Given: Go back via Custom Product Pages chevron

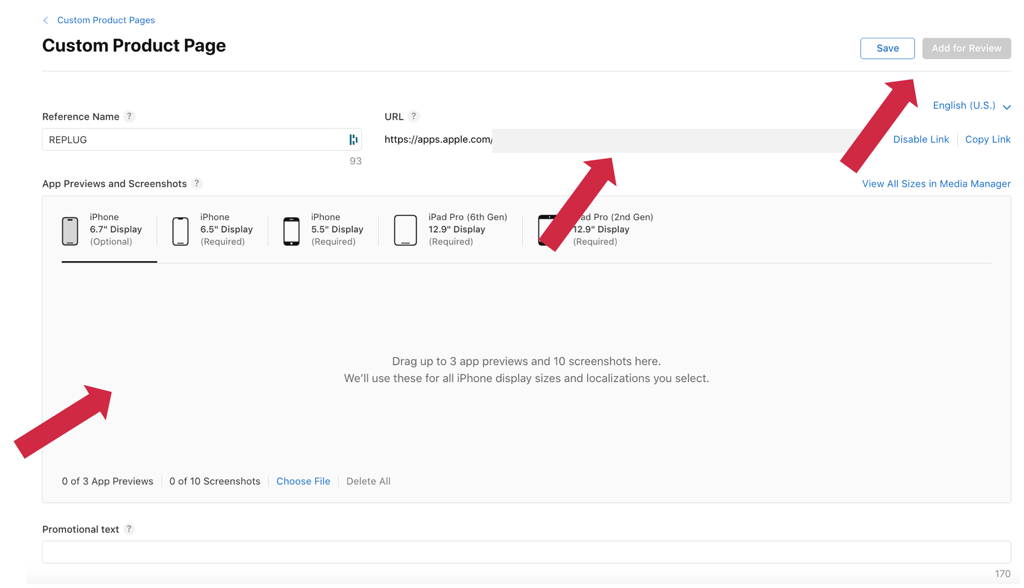Looking at the screenshot, I should pyautogui.click(x=46, y=20).
